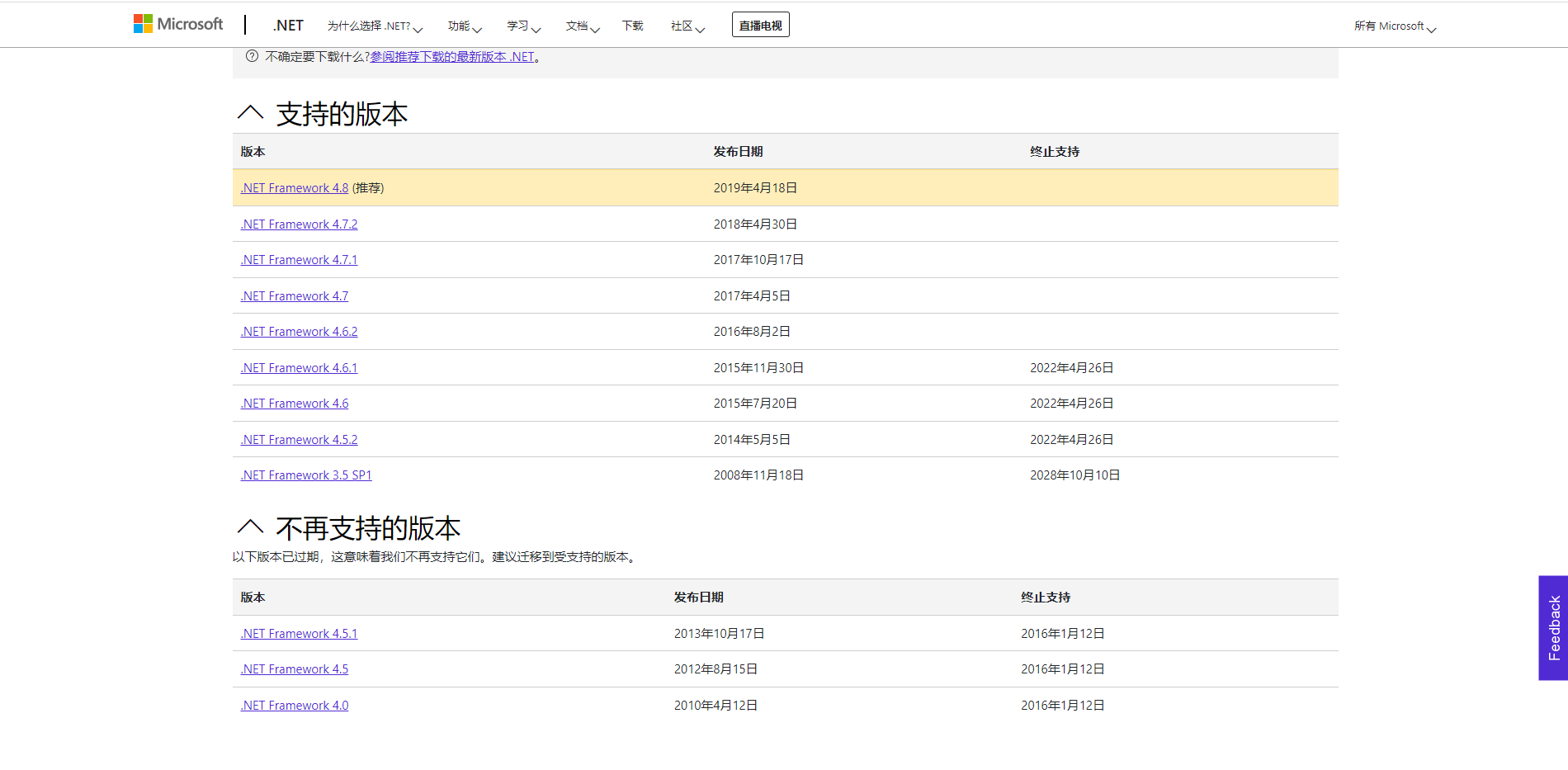Viewport: 1568px width, 770px height.
Task: Open the .NET Framework 4.8 link
Action: coord(295,188)
